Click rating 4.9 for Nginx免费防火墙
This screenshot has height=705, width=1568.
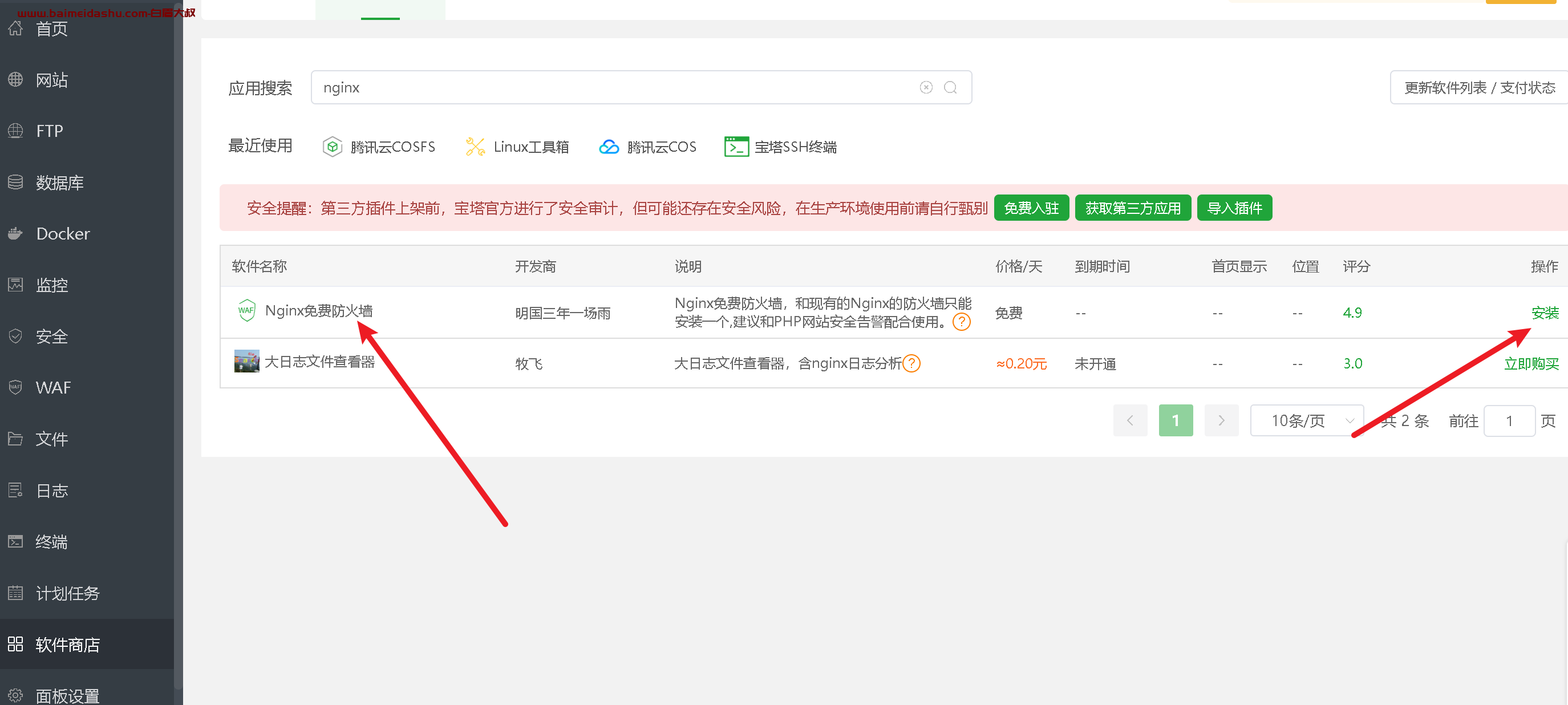[x=1352, y=313]
